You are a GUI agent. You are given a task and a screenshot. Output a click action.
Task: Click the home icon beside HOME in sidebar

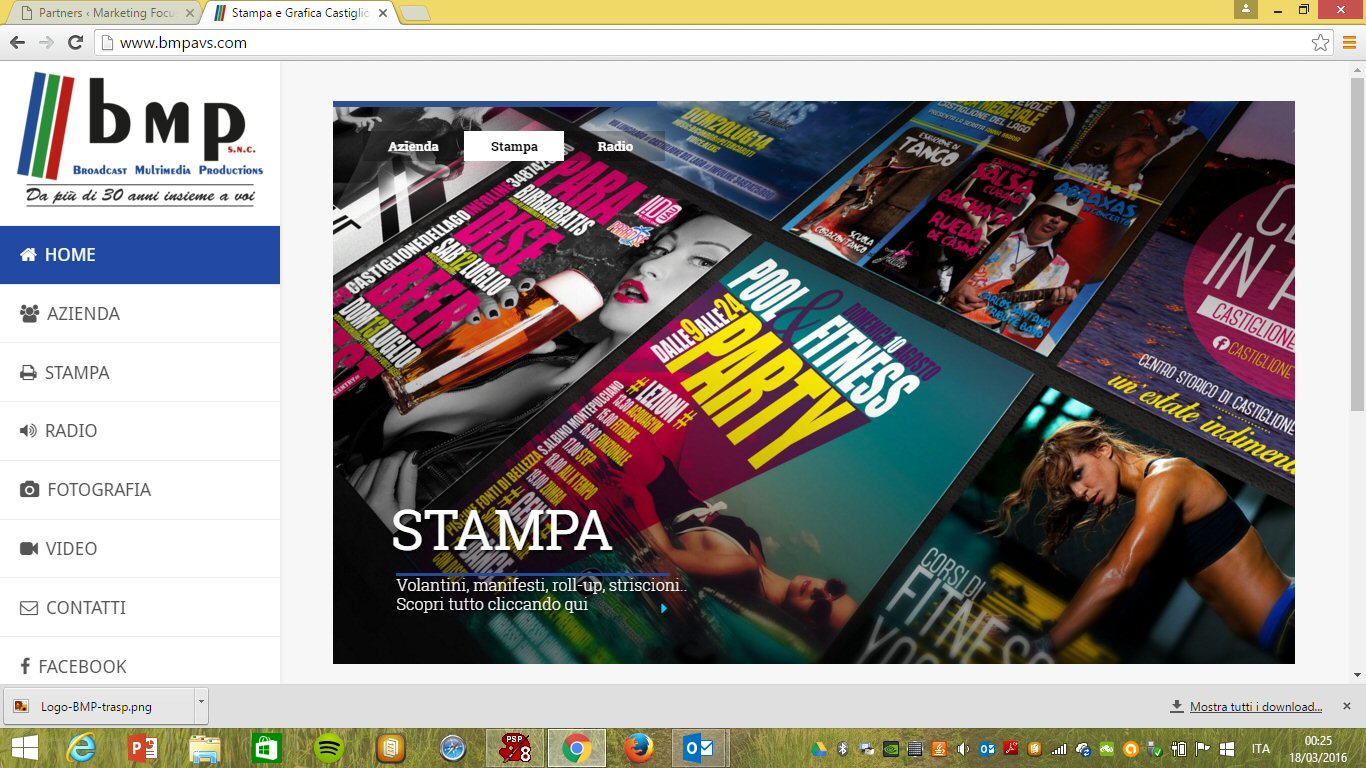pyautogui.click(x=28, y=255)
